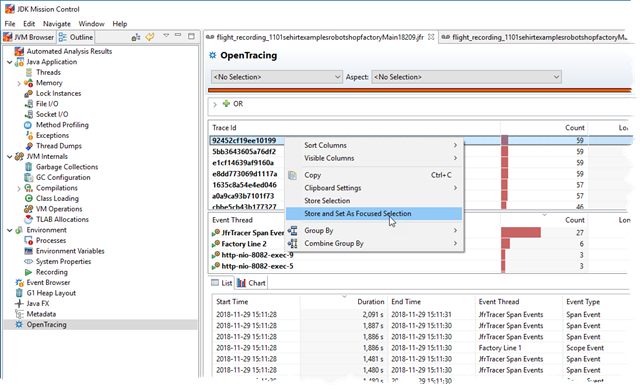Screen dimensions: 640x390
Task: Open Java FX page
Action: coord(37,304)
